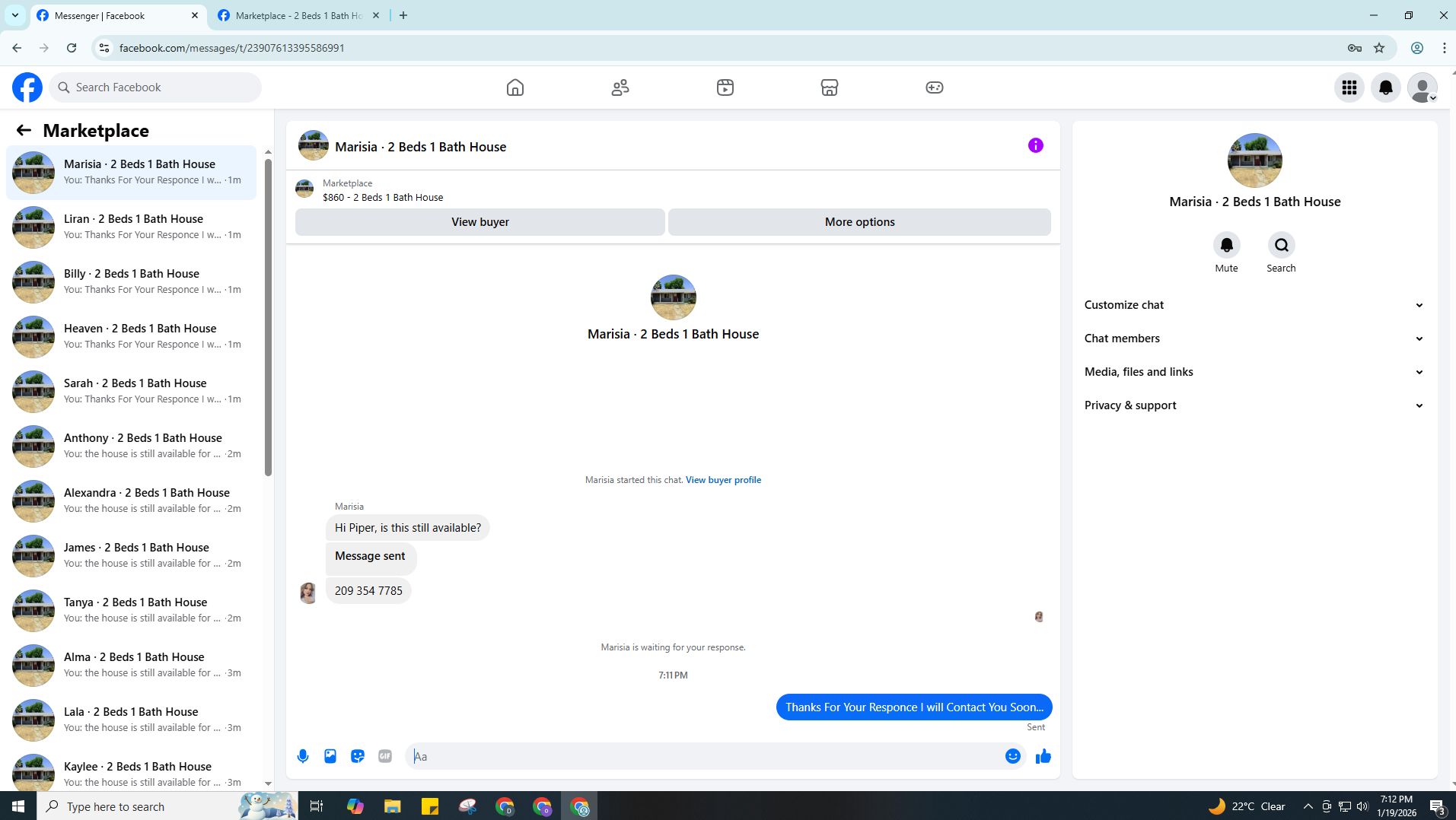Screen dimensions: 1456x820
Task: Open the View buyer profile link
Action: click(x=723, y=480)
